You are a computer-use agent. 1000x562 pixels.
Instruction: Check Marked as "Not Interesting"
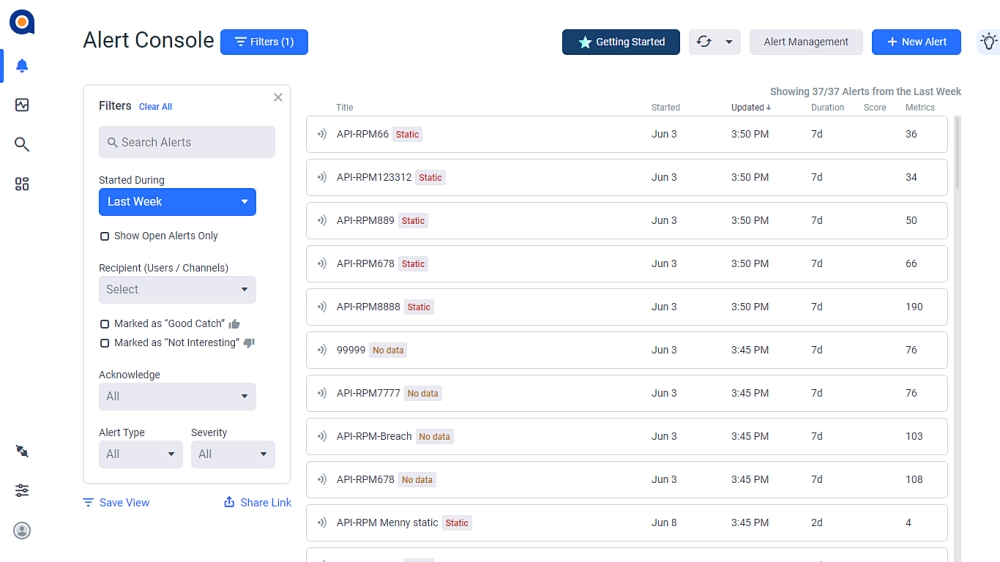[105, 343]
